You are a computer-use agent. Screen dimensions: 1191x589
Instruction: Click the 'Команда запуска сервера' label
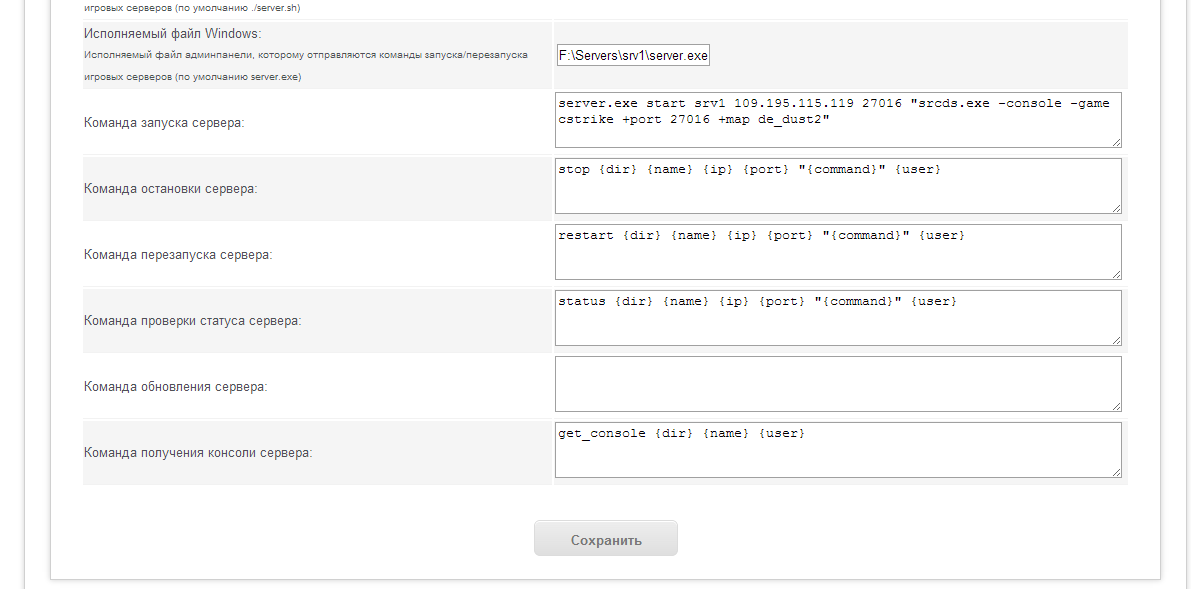point(164,123)
